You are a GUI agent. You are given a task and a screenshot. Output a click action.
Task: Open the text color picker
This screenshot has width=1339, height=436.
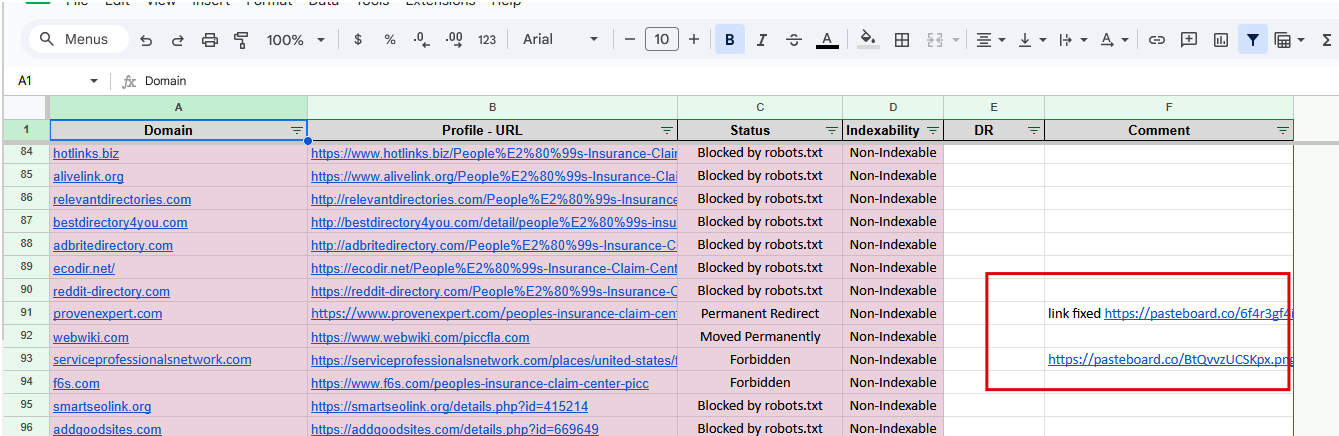(826, 40)
